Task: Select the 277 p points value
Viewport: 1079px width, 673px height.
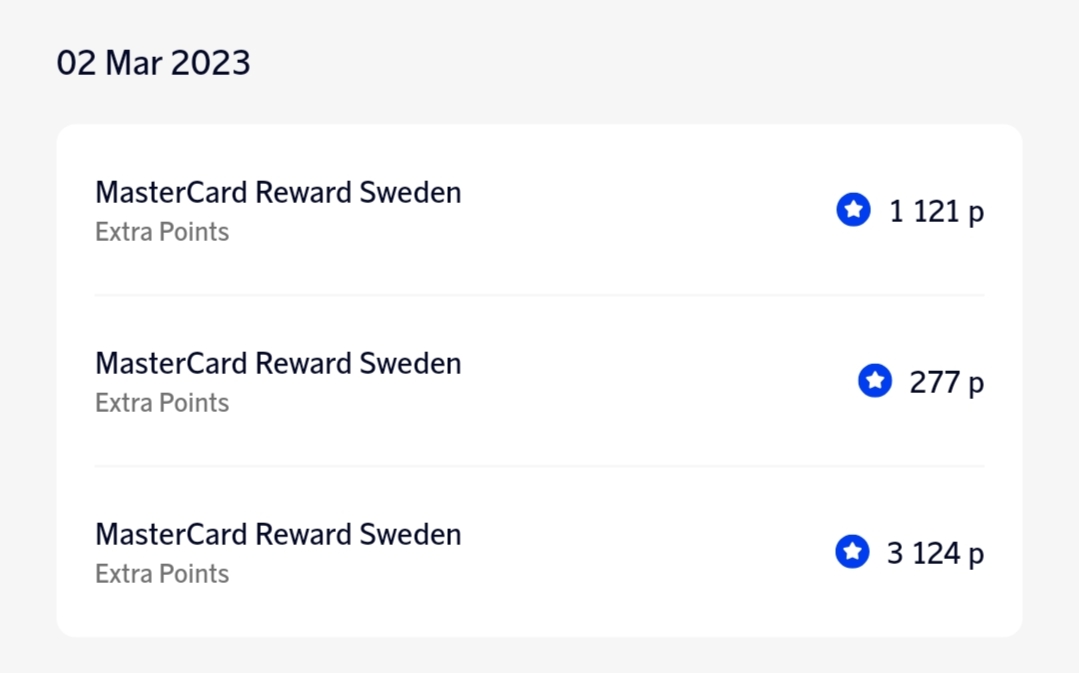Action: coord(946,382)
